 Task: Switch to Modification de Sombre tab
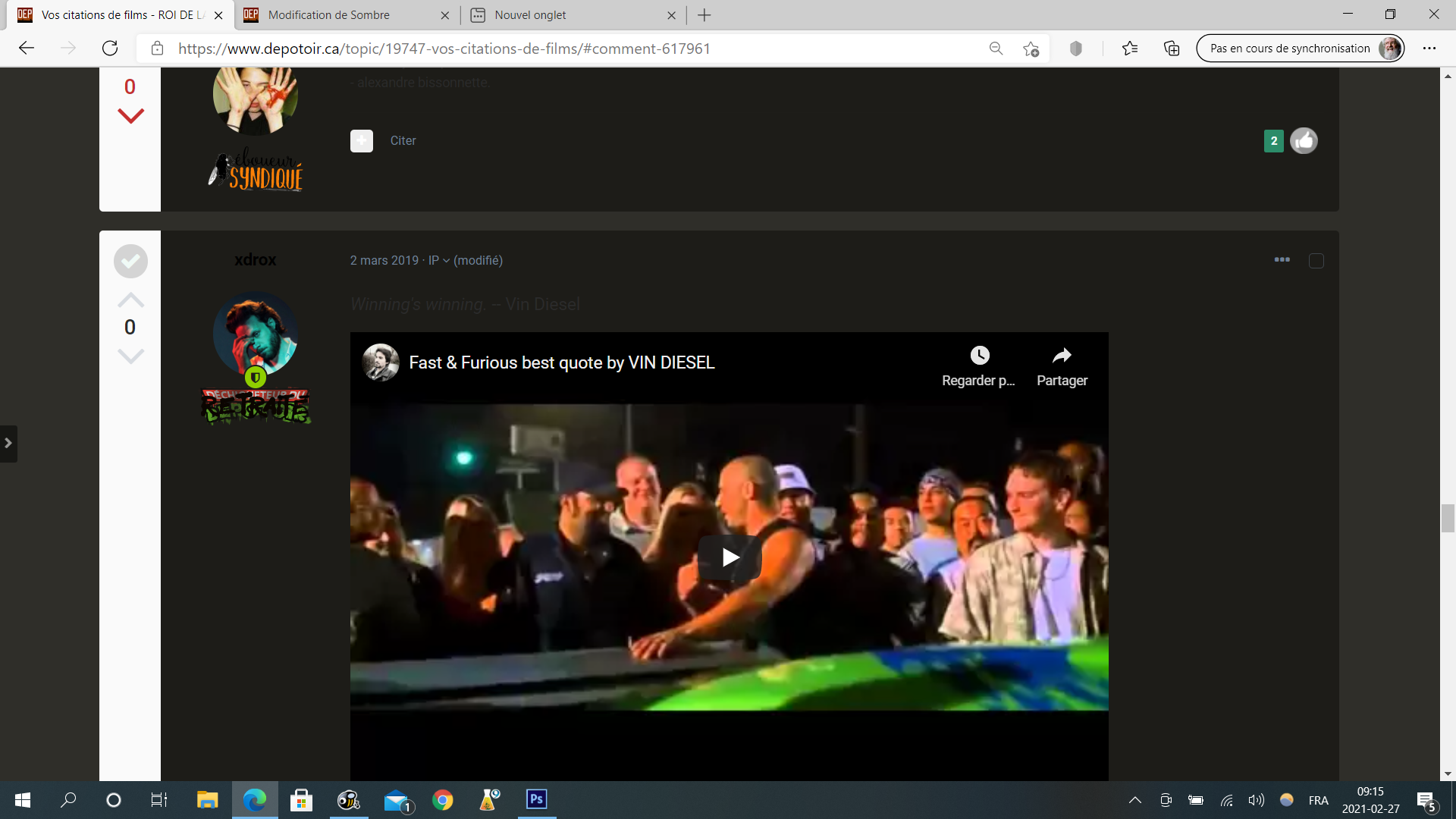[329, 15]
